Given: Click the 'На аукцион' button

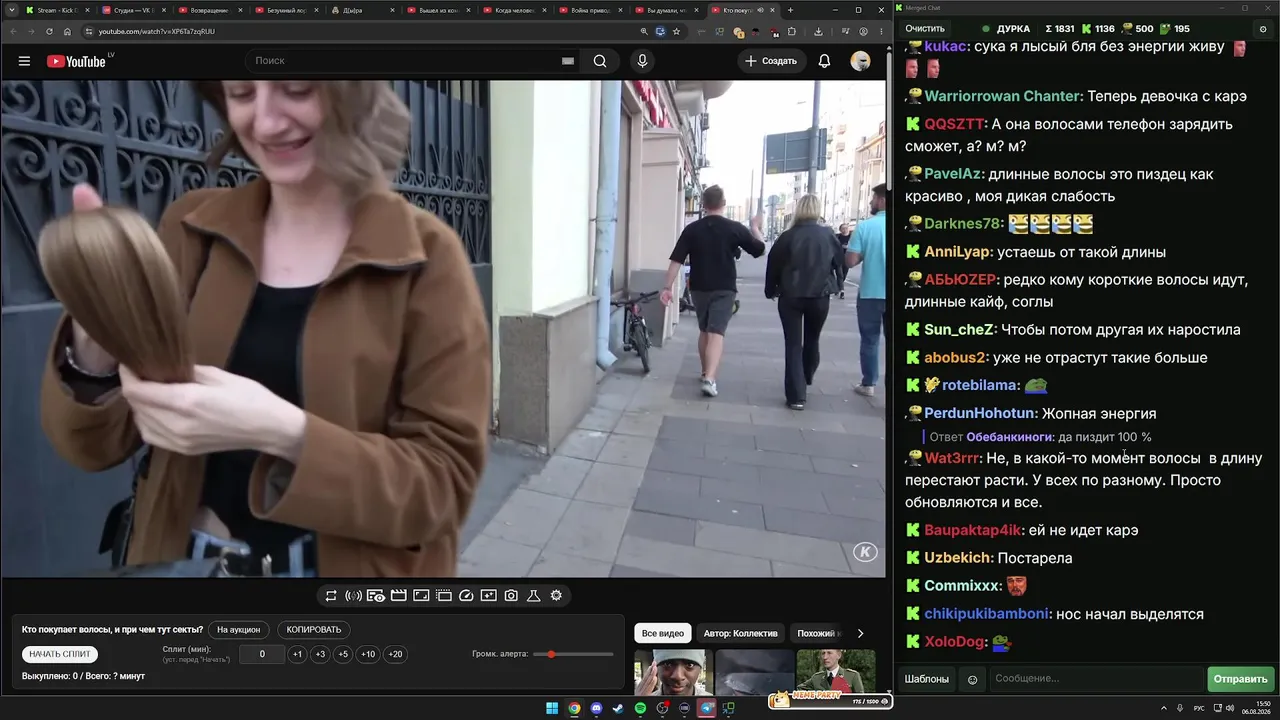Looking at the screenshot, I should coord(239,630).
